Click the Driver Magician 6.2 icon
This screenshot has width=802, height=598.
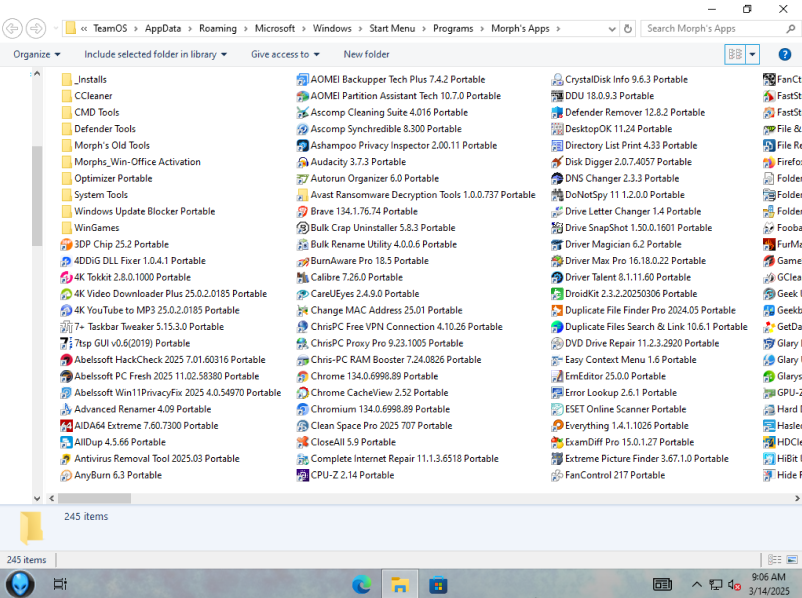tap(557, 244)
